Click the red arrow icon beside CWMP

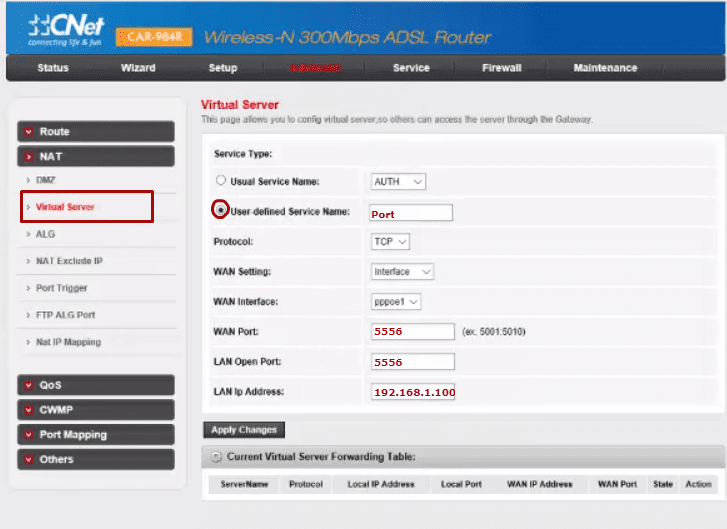(x=29, y=410)
